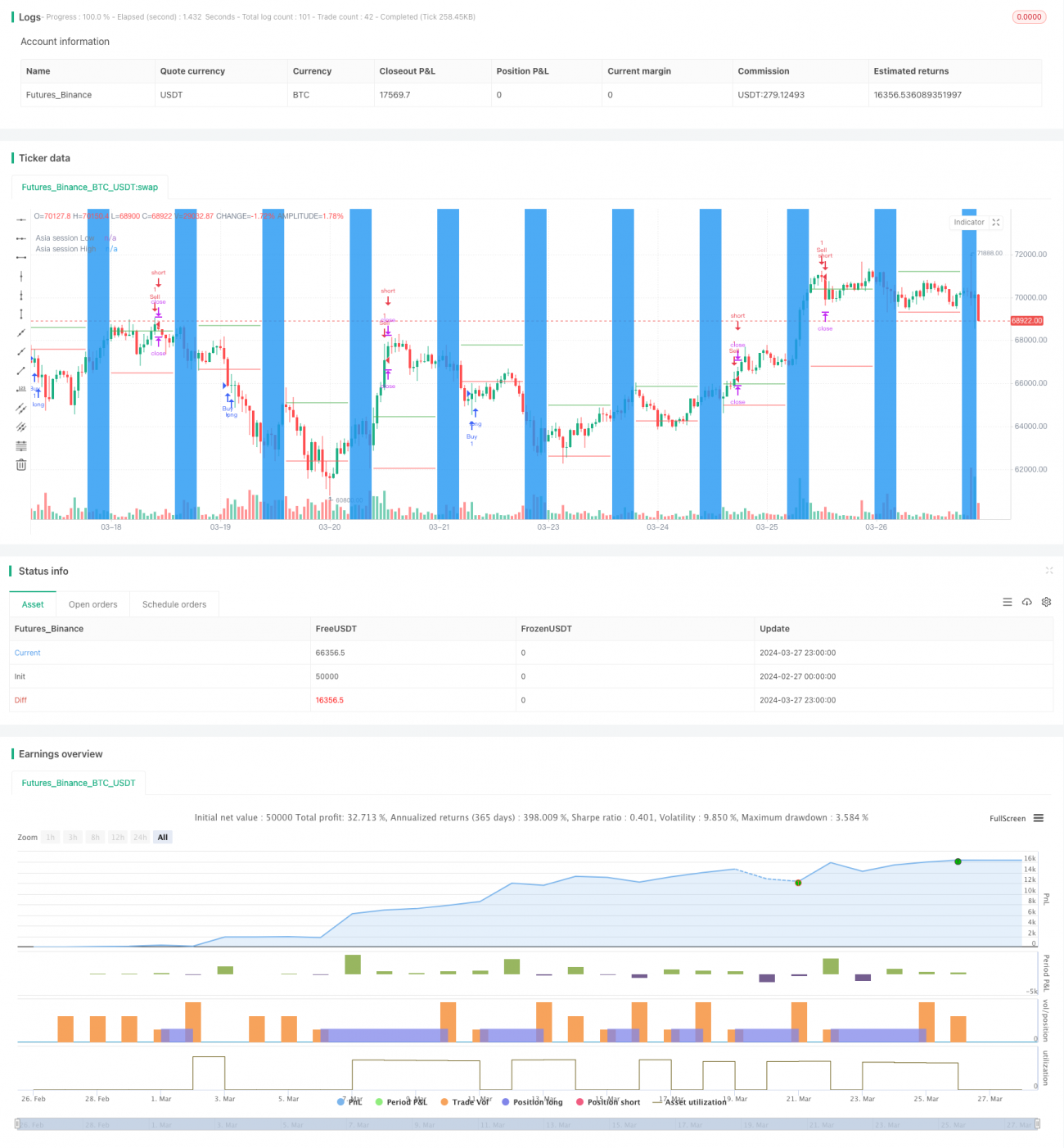The image size is (1064, 1148).
Task: Open the Indicator menu on the chart
Action: 969,223
